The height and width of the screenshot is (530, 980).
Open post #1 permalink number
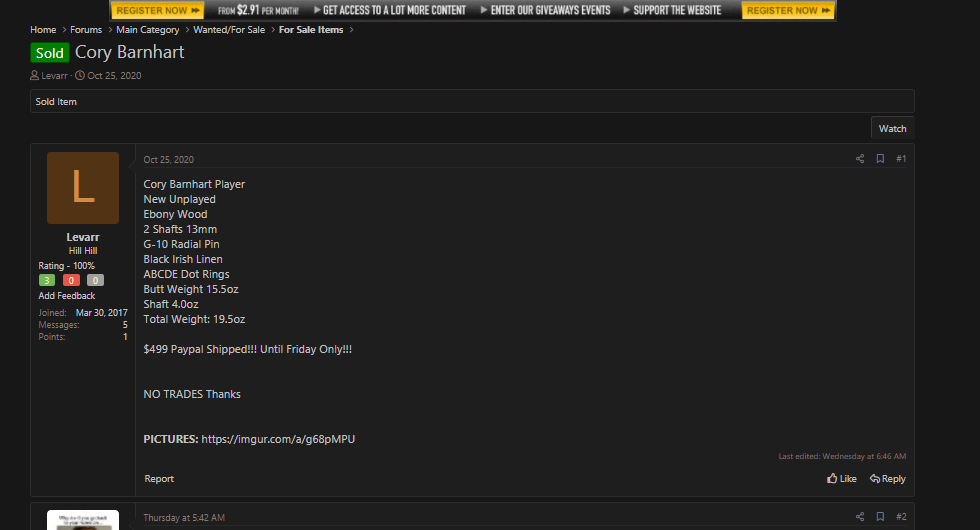901,159
